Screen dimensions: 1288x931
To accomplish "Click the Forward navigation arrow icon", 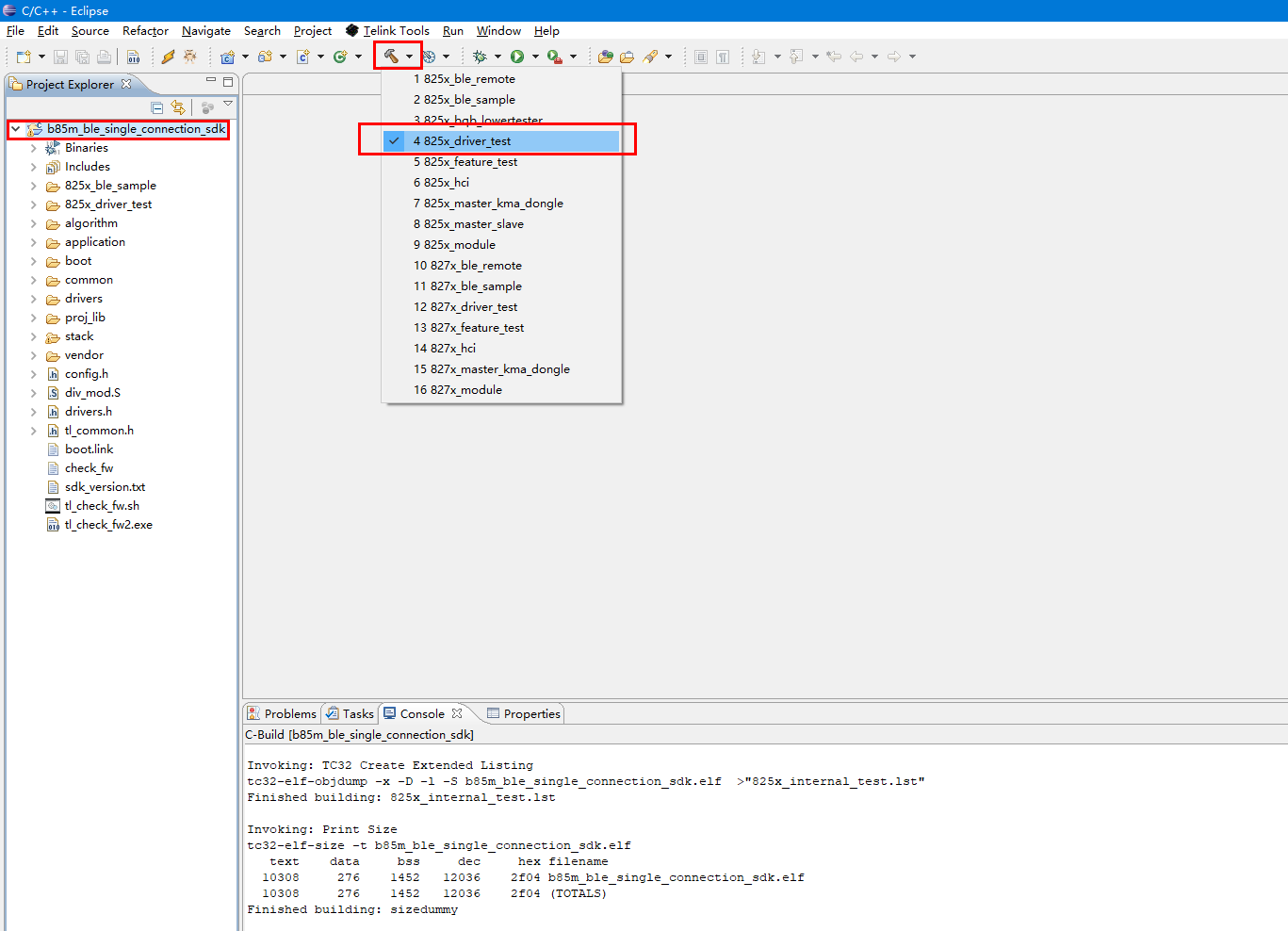I will click(x=894, y=57).
